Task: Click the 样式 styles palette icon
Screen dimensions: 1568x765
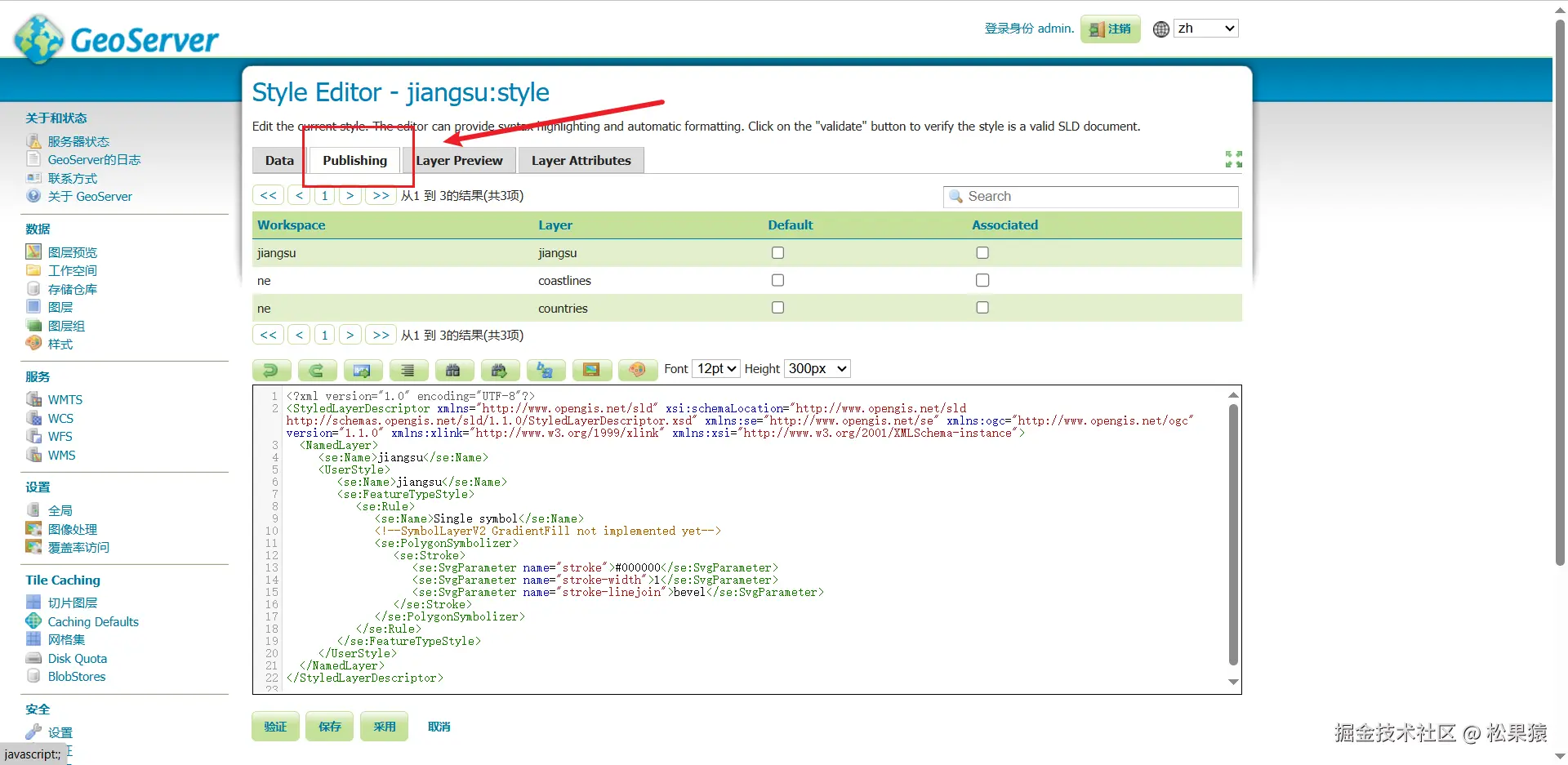Action: [33, 344]
